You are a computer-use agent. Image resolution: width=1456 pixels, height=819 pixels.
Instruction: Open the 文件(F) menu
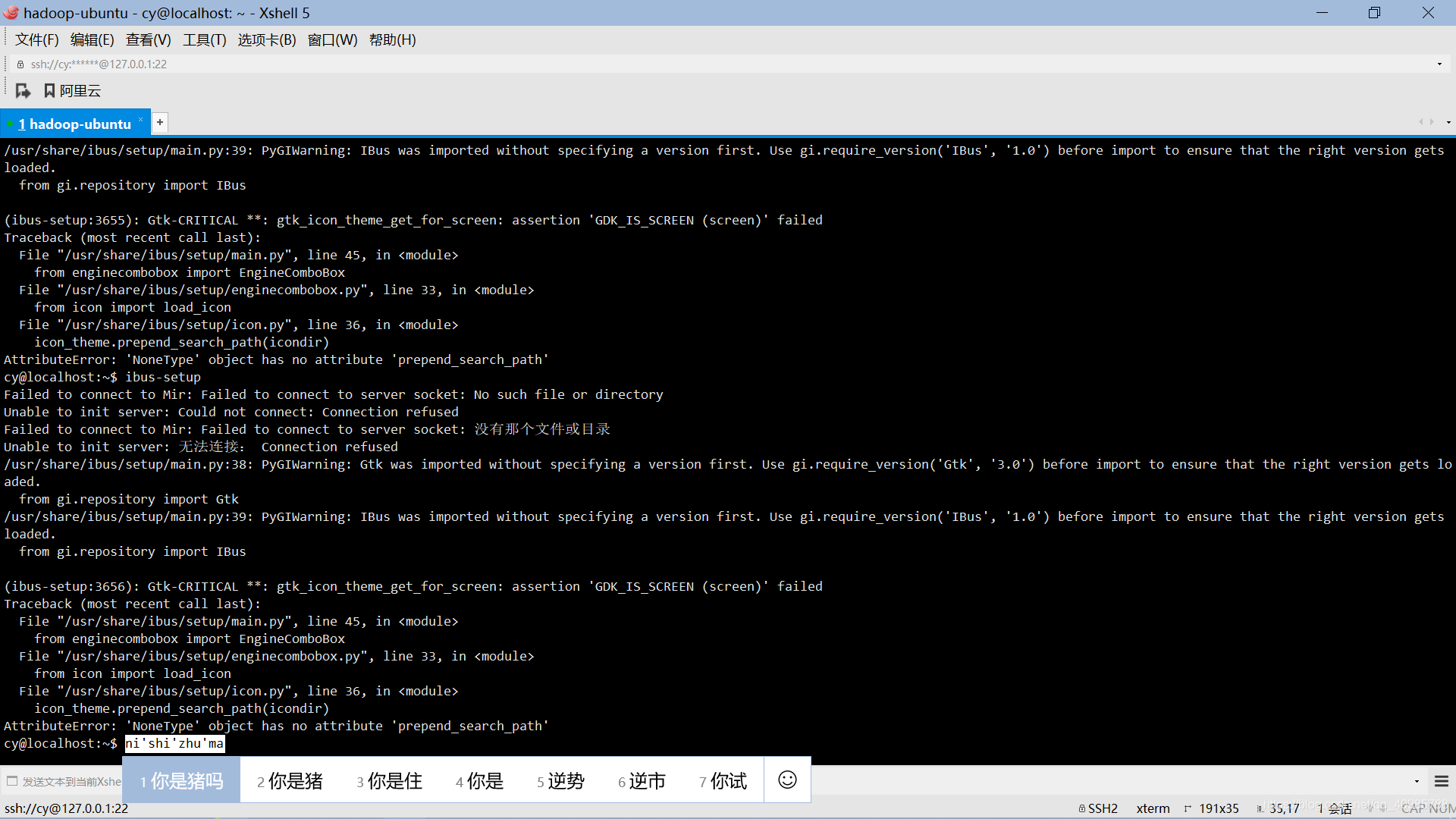click(x=36, y=40)
